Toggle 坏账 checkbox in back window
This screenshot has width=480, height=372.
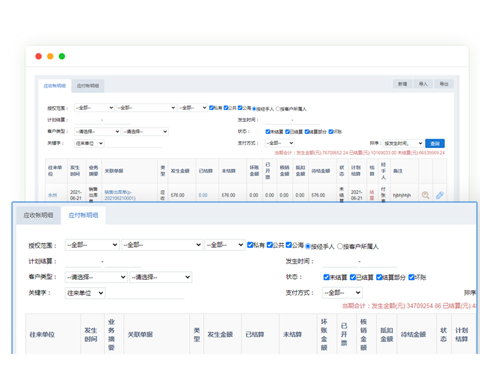(331, 132)
